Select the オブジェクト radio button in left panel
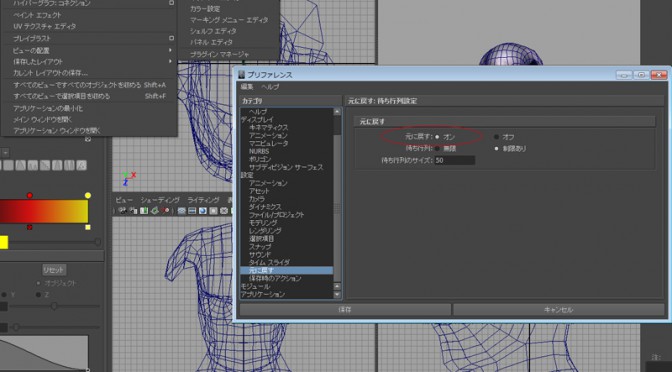 (x=38, y=283)
